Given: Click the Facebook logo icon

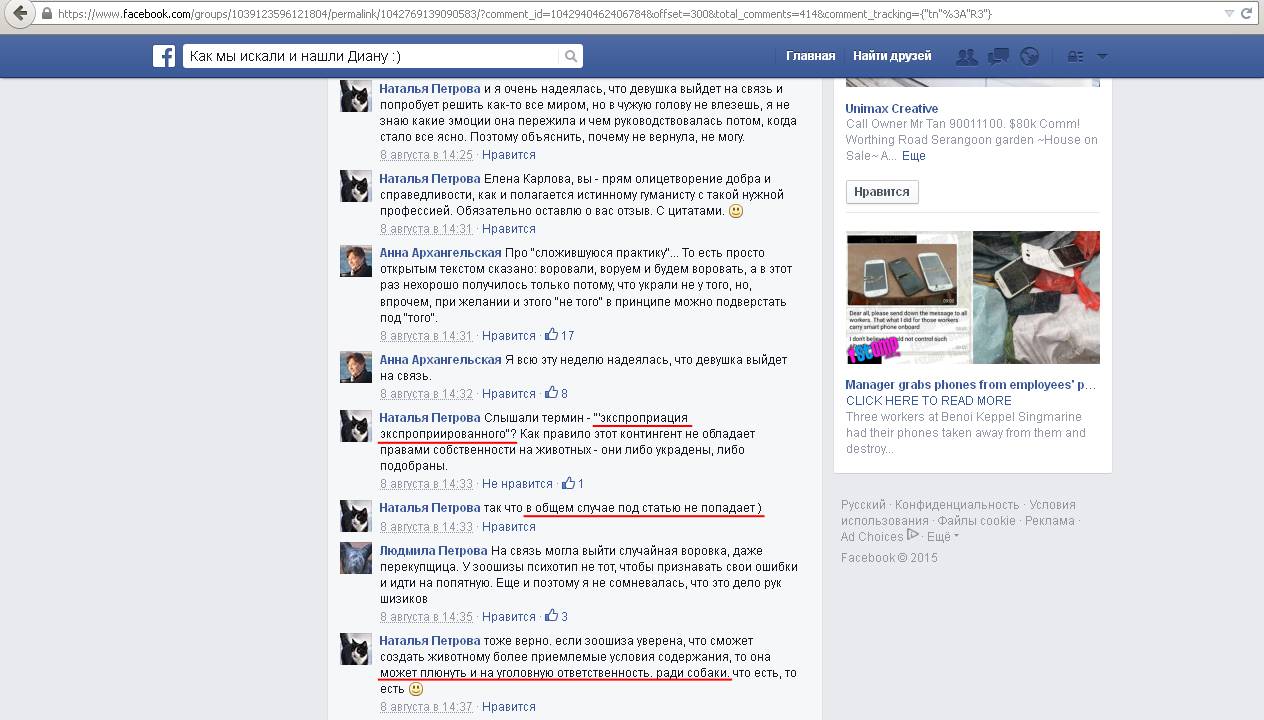Looking at the screenshot, I should pyautogui.click(x=164, y=56).
